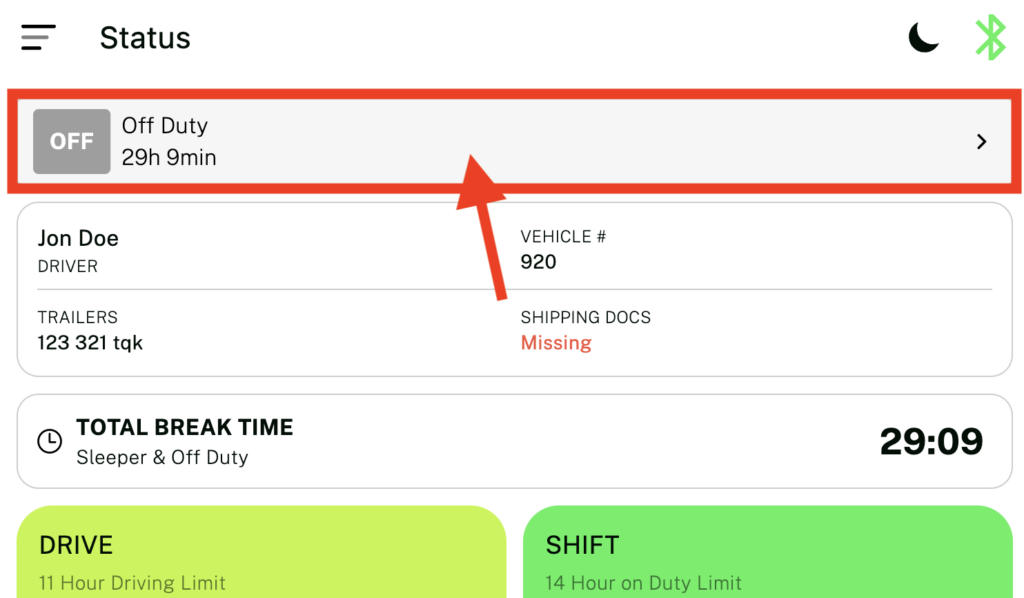The height and width of the screenshot is (598, 1024).
Task: Select trailers 123 321 tqk entry
Action: coord(90,343)
